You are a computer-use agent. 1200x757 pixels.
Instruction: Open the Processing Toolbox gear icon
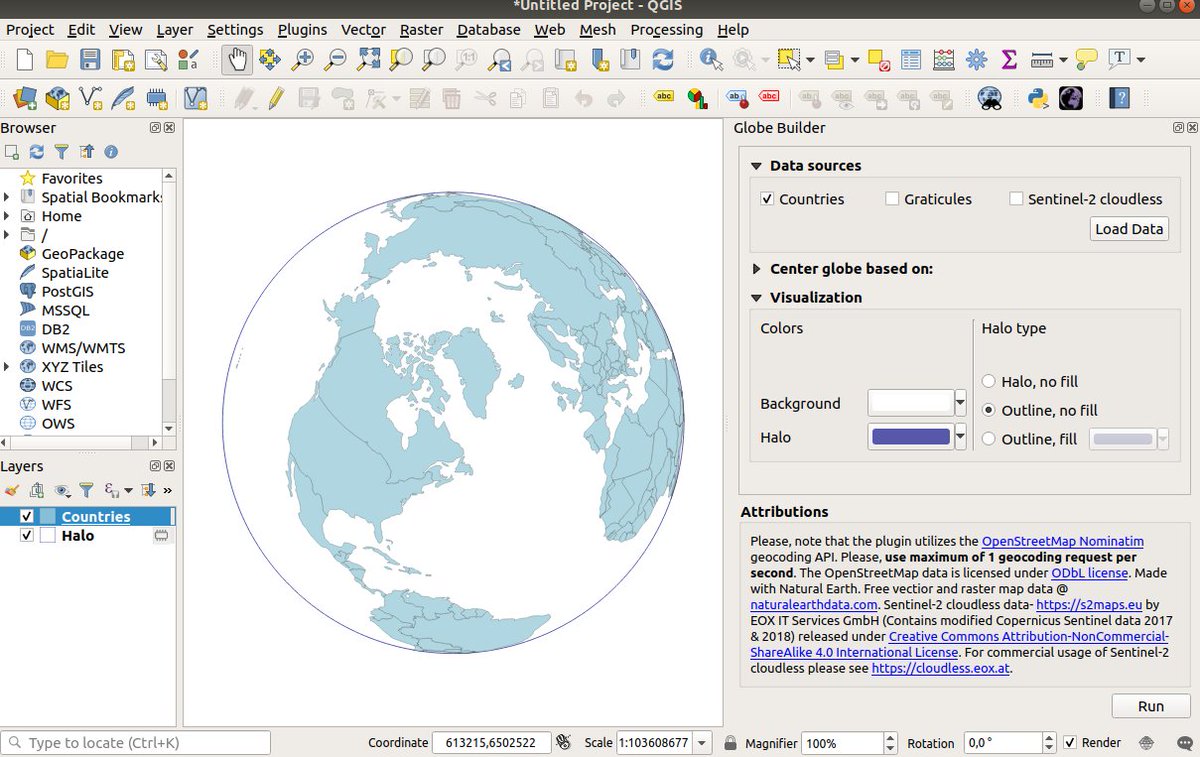(977, 60)
